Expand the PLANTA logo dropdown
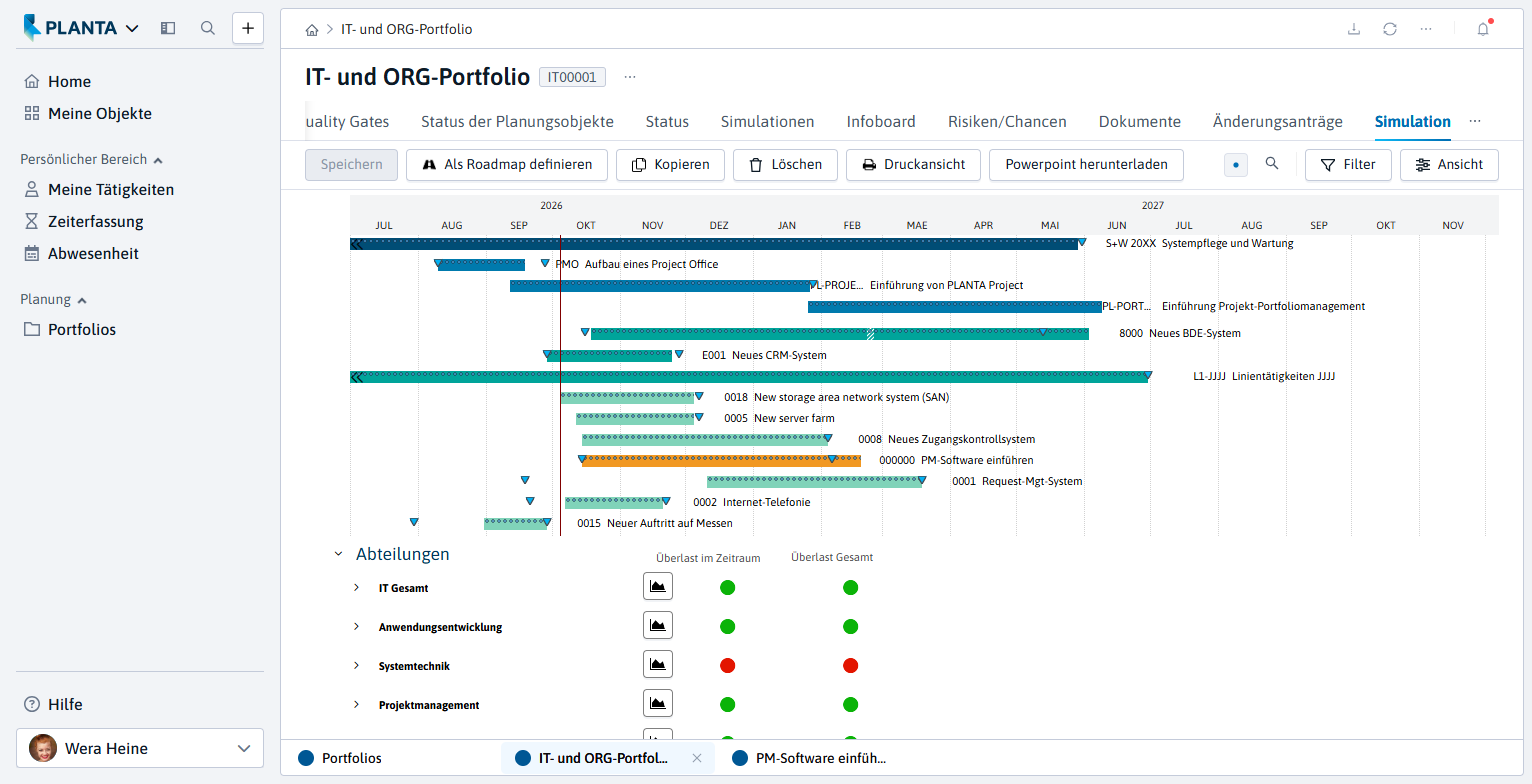The width and height of the screenshot is (1532, 784). coord(132,28)
